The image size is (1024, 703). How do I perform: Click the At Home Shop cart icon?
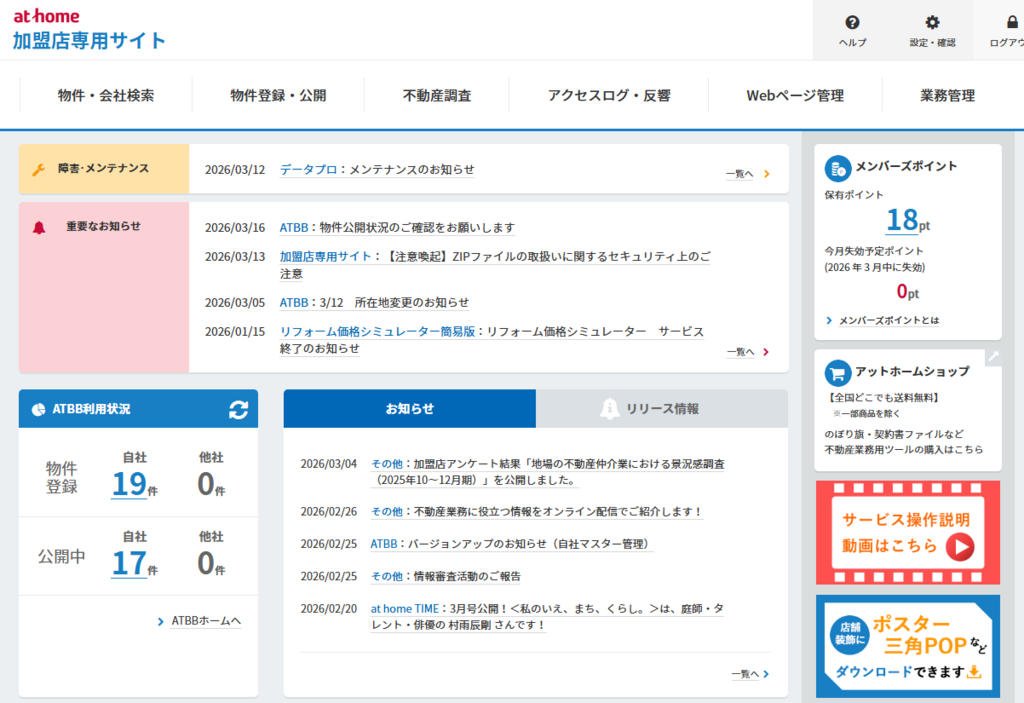837,372
